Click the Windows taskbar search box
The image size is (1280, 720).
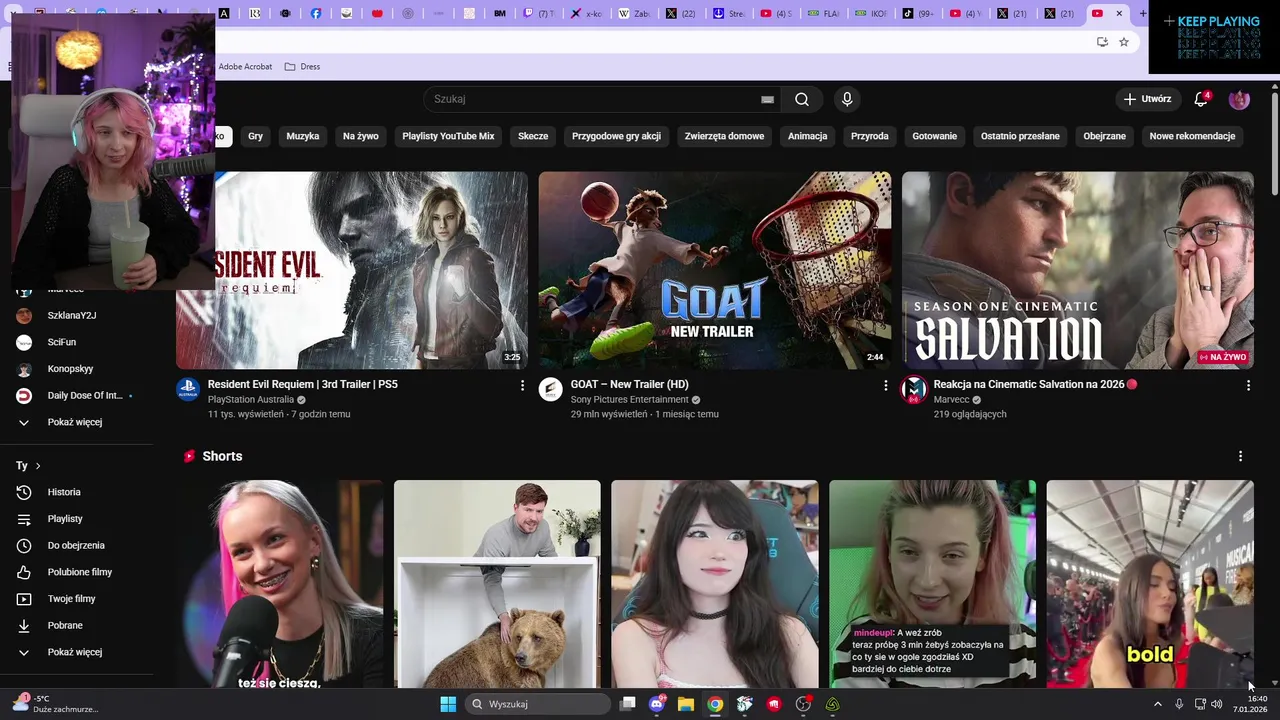point(539,704)
